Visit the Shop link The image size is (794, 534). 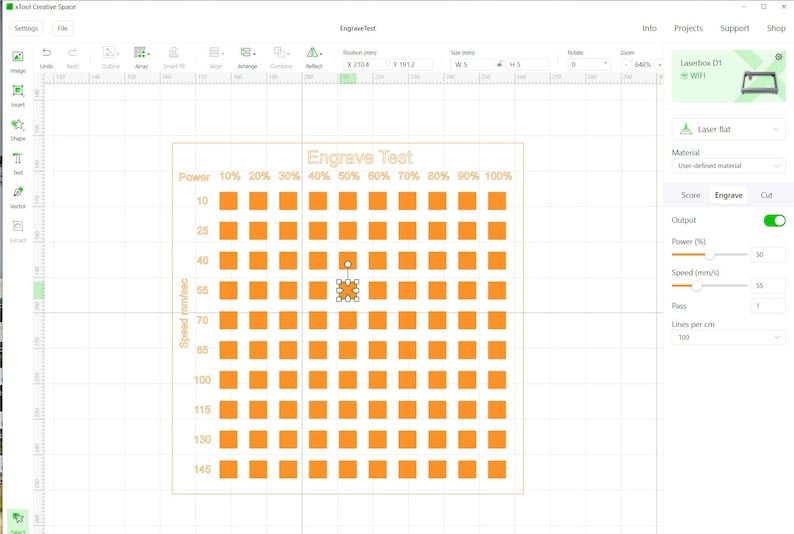pyautogui.click(x=776, y=28)
